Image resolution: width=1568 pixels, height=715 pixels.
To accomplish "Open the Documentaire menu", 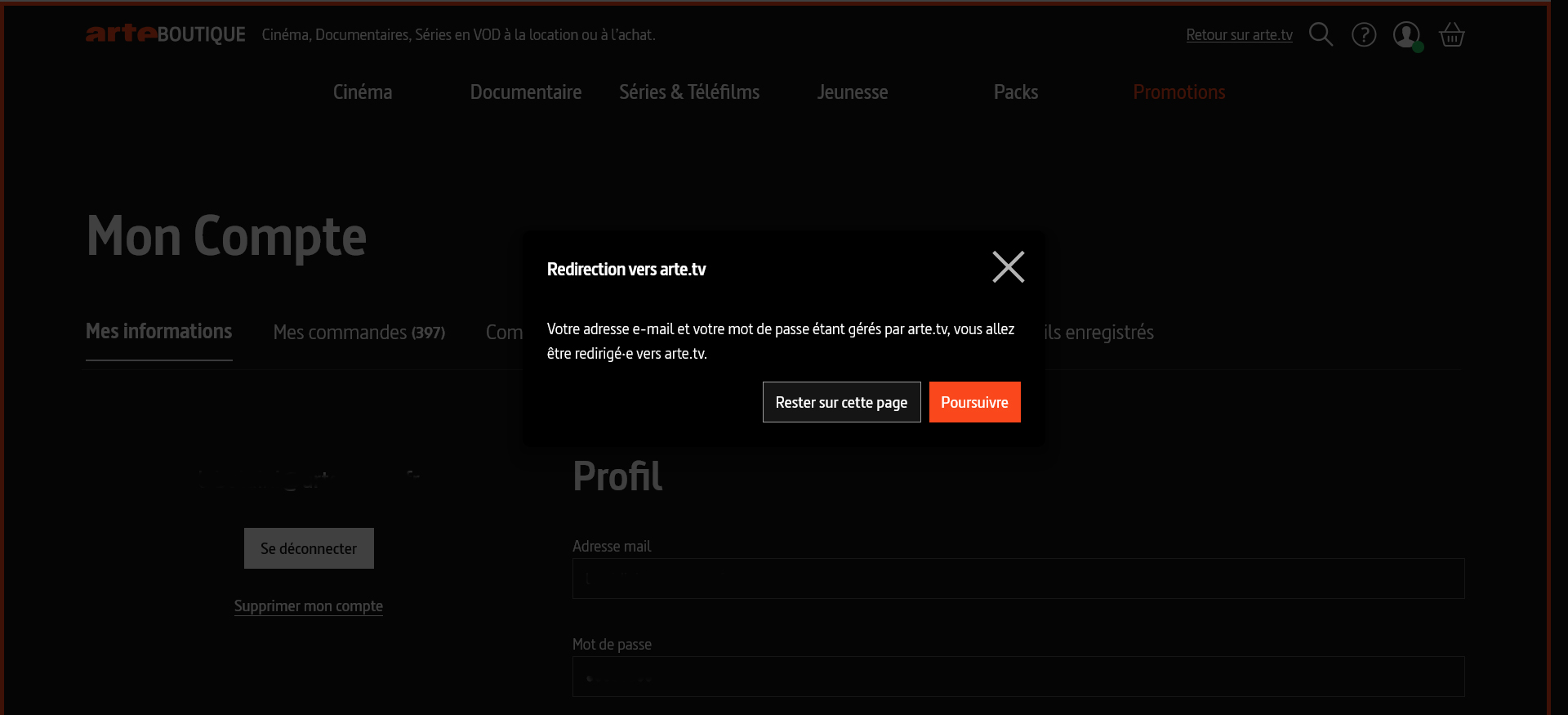I will pyautogui.click(x=526, y=92).
